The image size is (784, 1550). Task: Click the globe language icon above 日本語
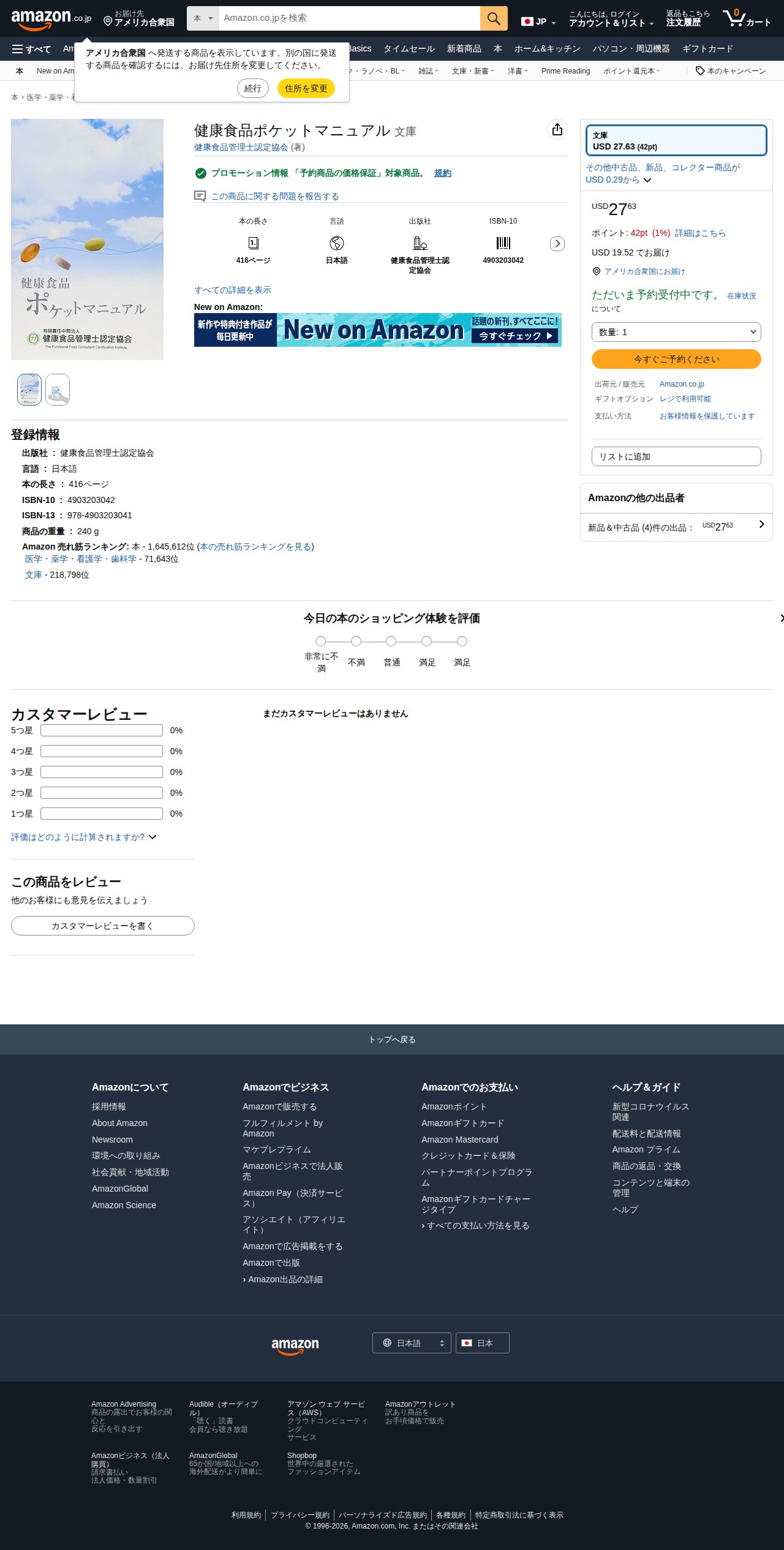click(337, 243)
